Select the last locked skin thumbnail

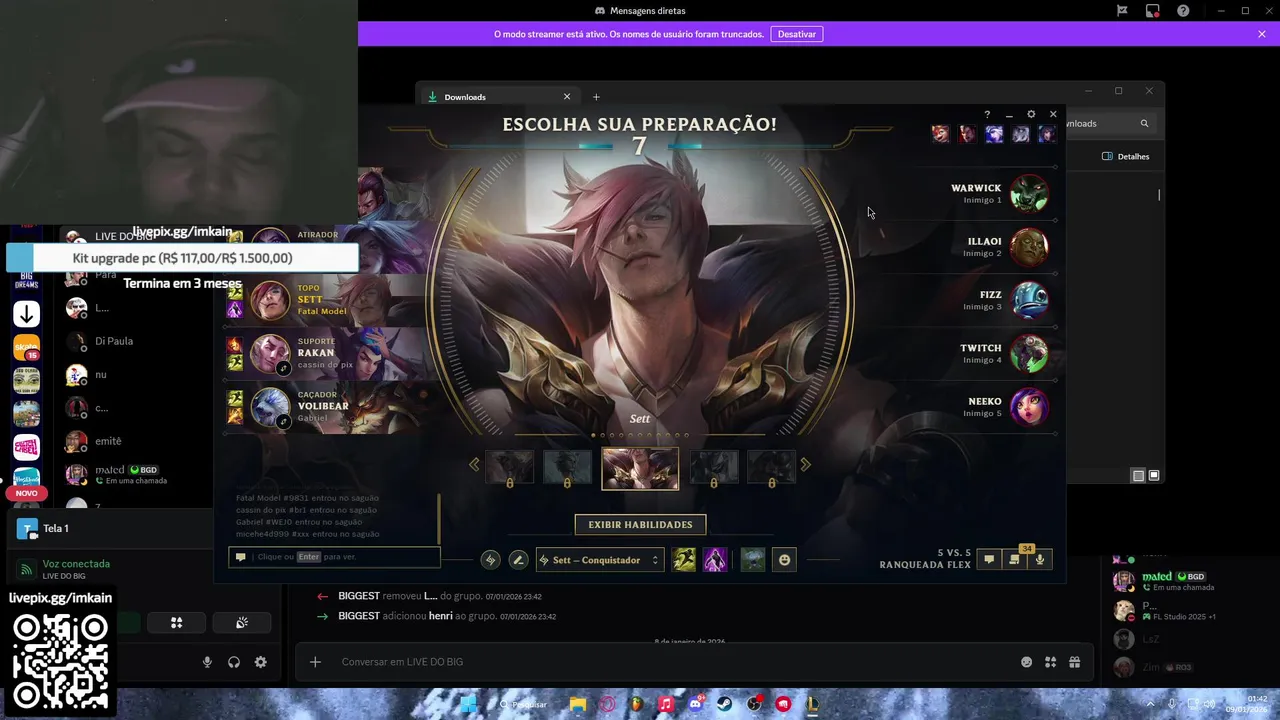click(771, 468)
